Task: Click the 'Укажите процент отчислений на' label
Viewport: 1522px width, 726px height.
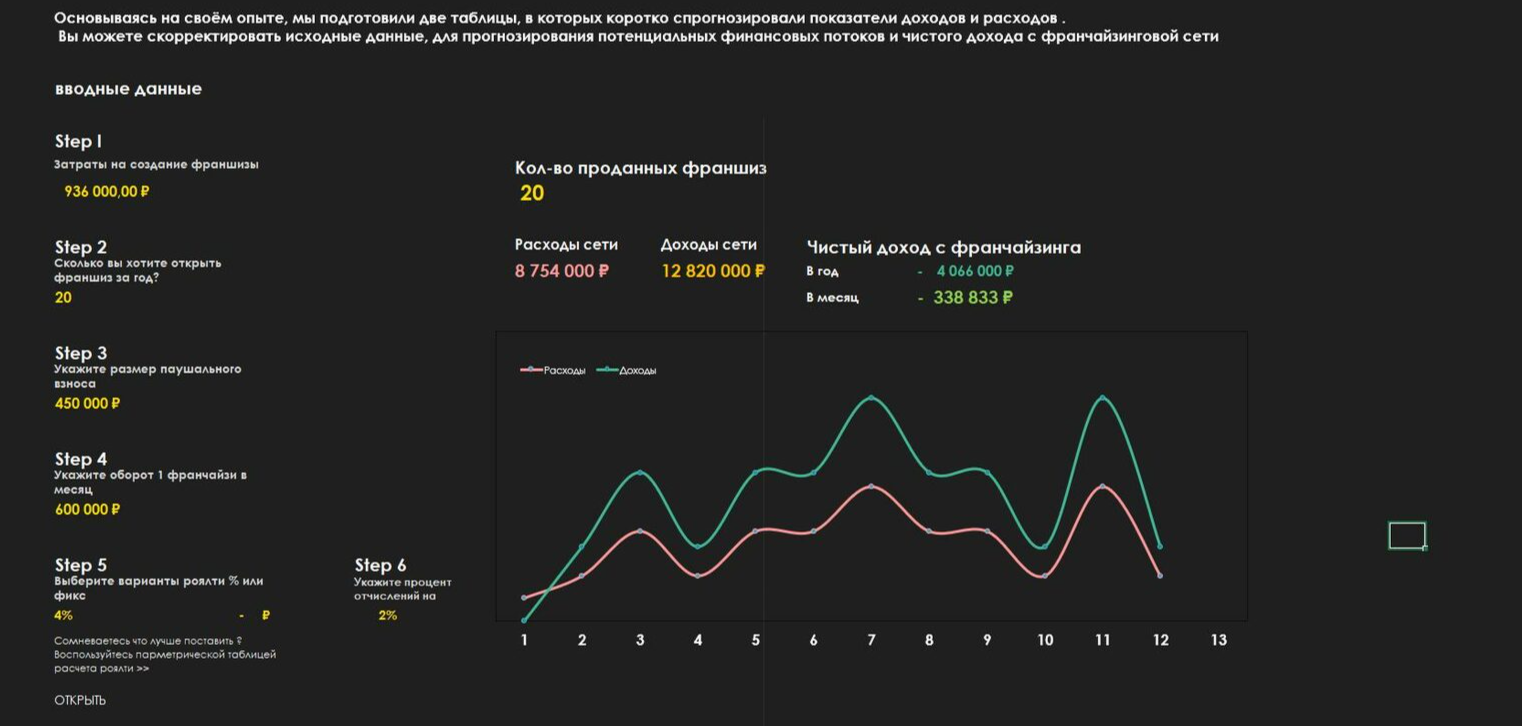Action: pos(402,589)
